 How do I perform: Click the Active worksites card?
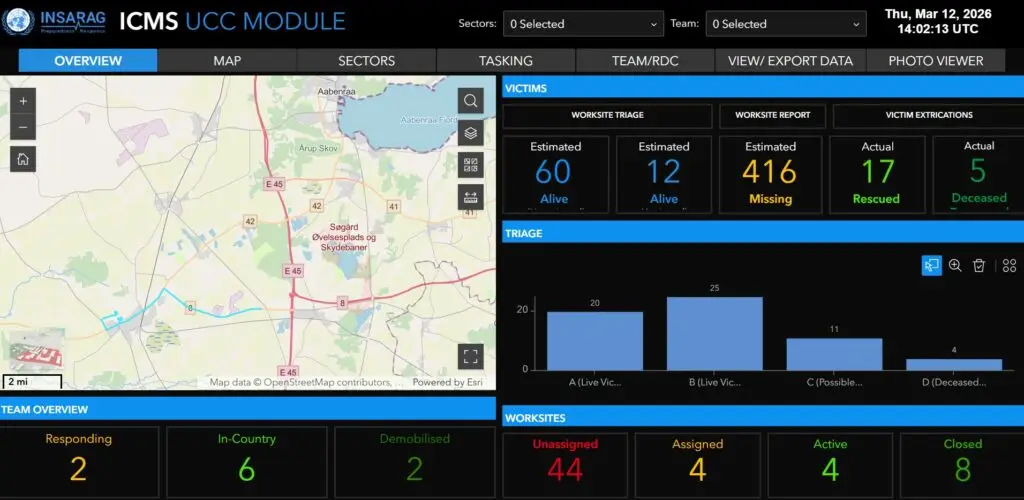(830, 466)
